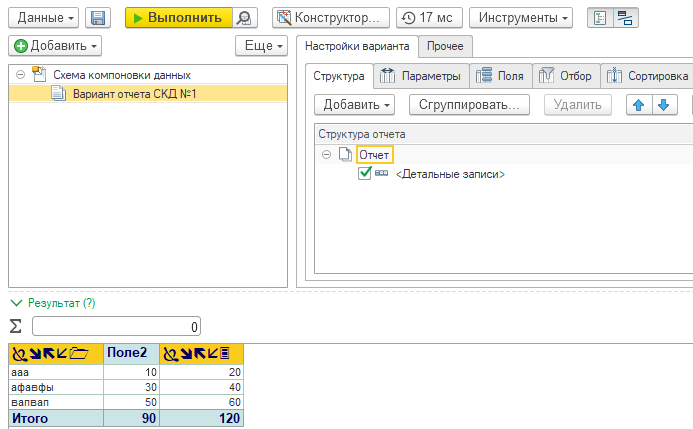Click the Сгруппировать button

pyautogui.click(x=470, y=104)
